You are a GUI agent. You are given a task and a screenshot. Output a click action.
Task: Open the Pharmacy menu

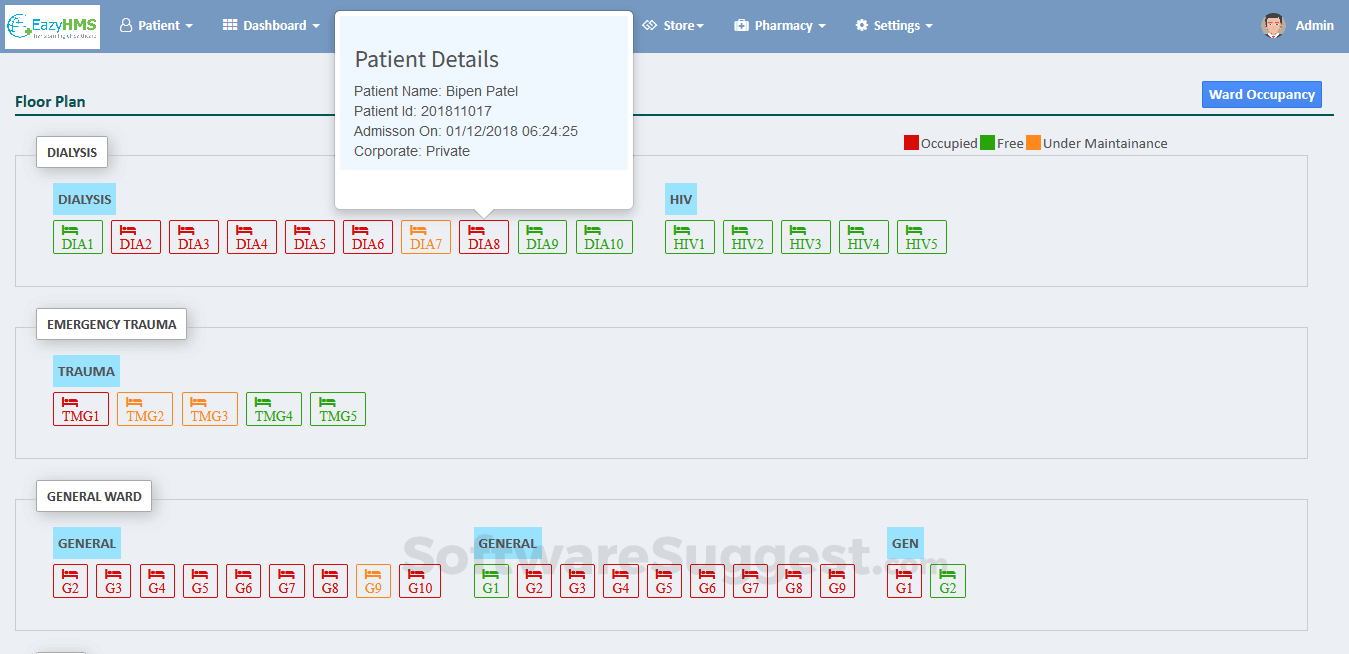780,26
